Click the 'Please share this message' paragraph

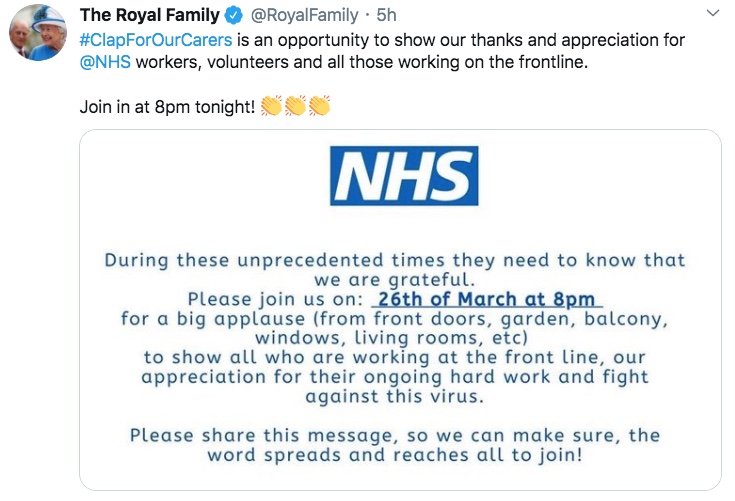[x=395, y=445]
